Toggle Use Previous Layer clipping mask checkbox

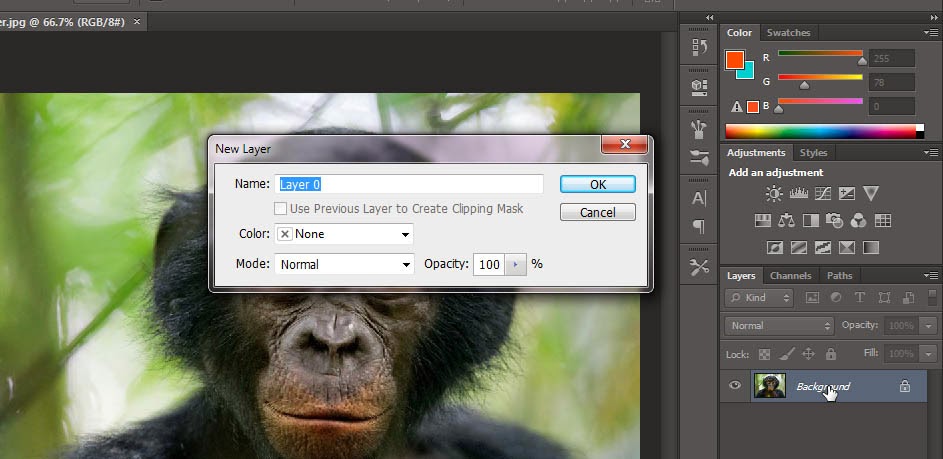click(280, 209)
